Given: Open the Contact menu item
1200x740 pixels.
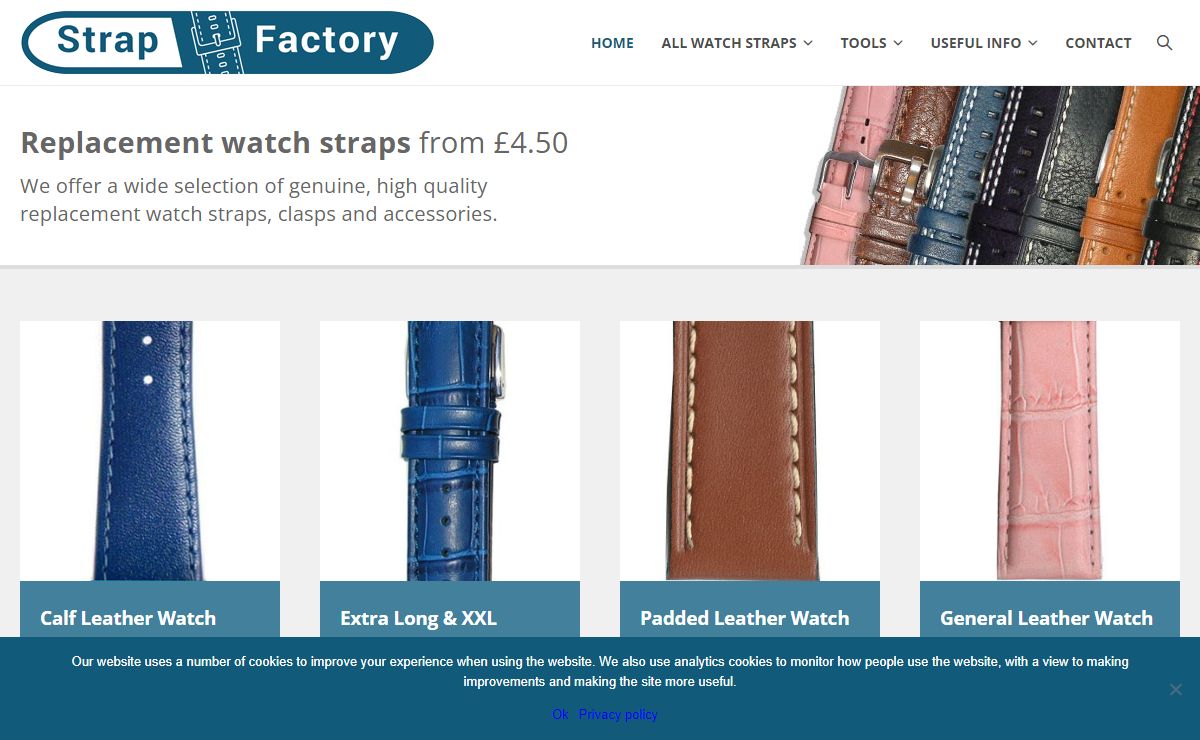Looking at the screenshot, I should (1098, 43).
